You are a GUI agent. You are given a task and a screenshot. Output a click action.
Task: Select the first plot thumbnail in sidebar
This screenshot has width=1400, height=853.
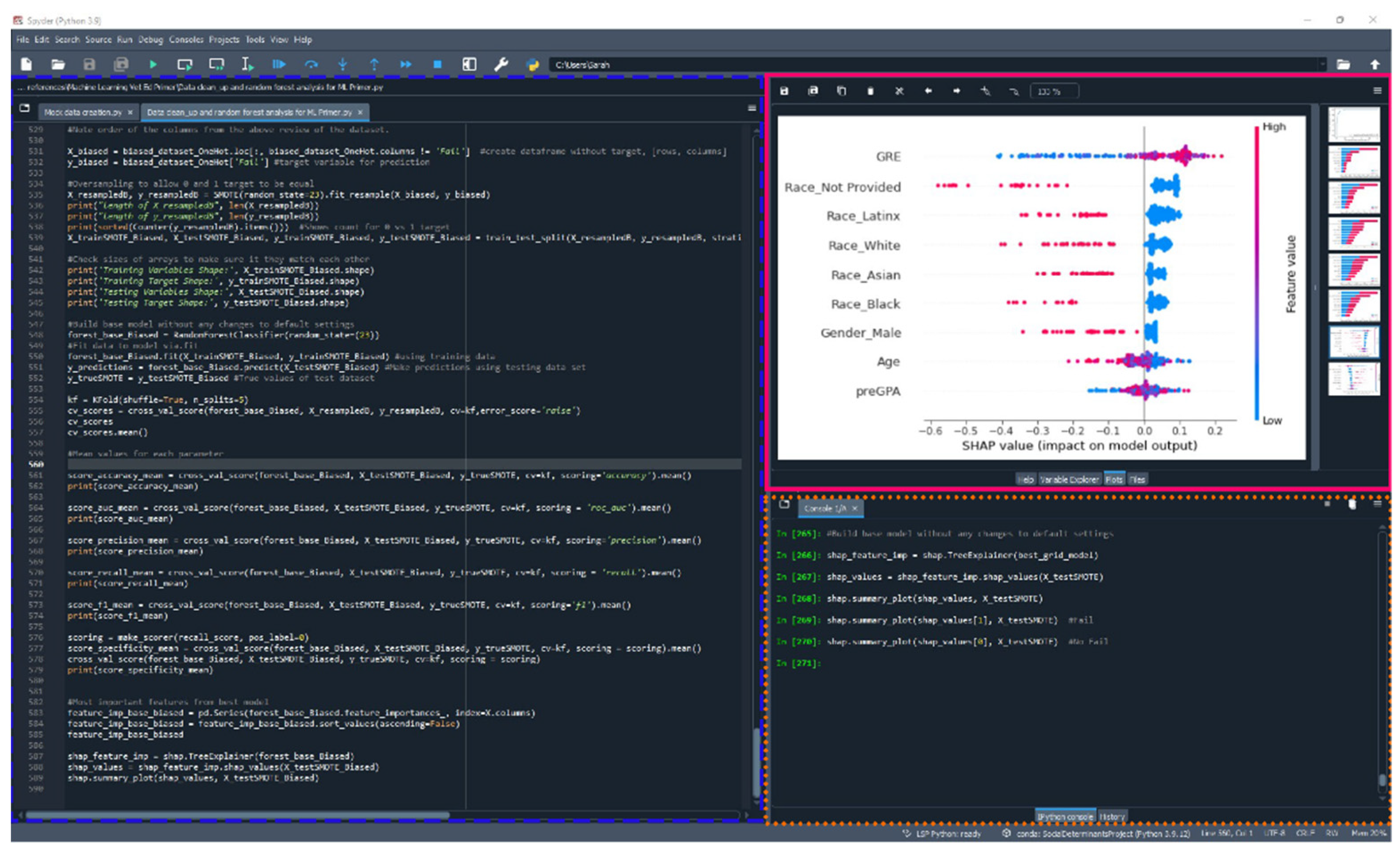(1353, 125)
